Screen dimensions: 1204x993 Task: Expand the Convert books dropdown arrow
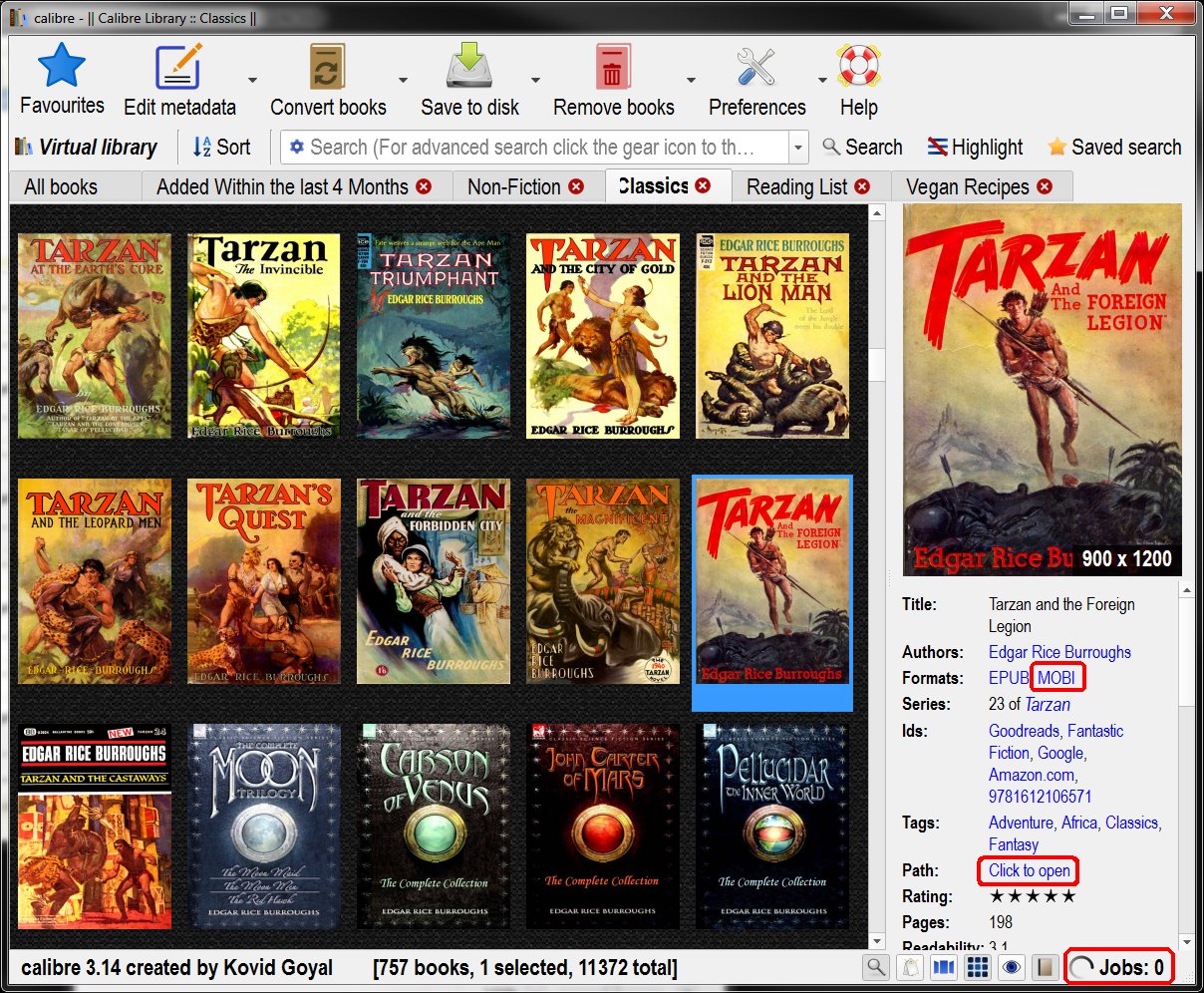(403, 80)
